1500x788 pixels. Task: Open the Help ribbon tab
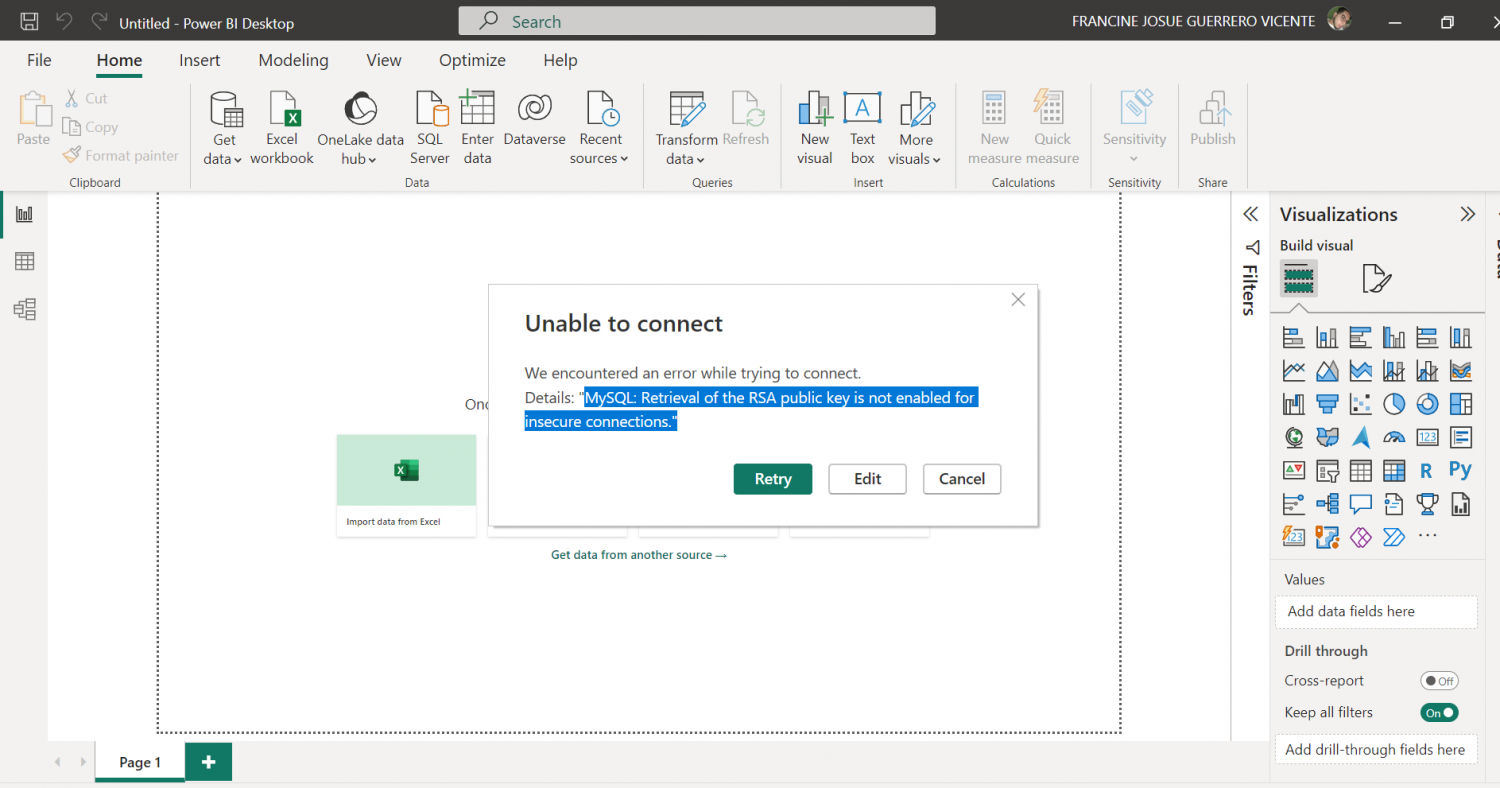click(560, 60)
